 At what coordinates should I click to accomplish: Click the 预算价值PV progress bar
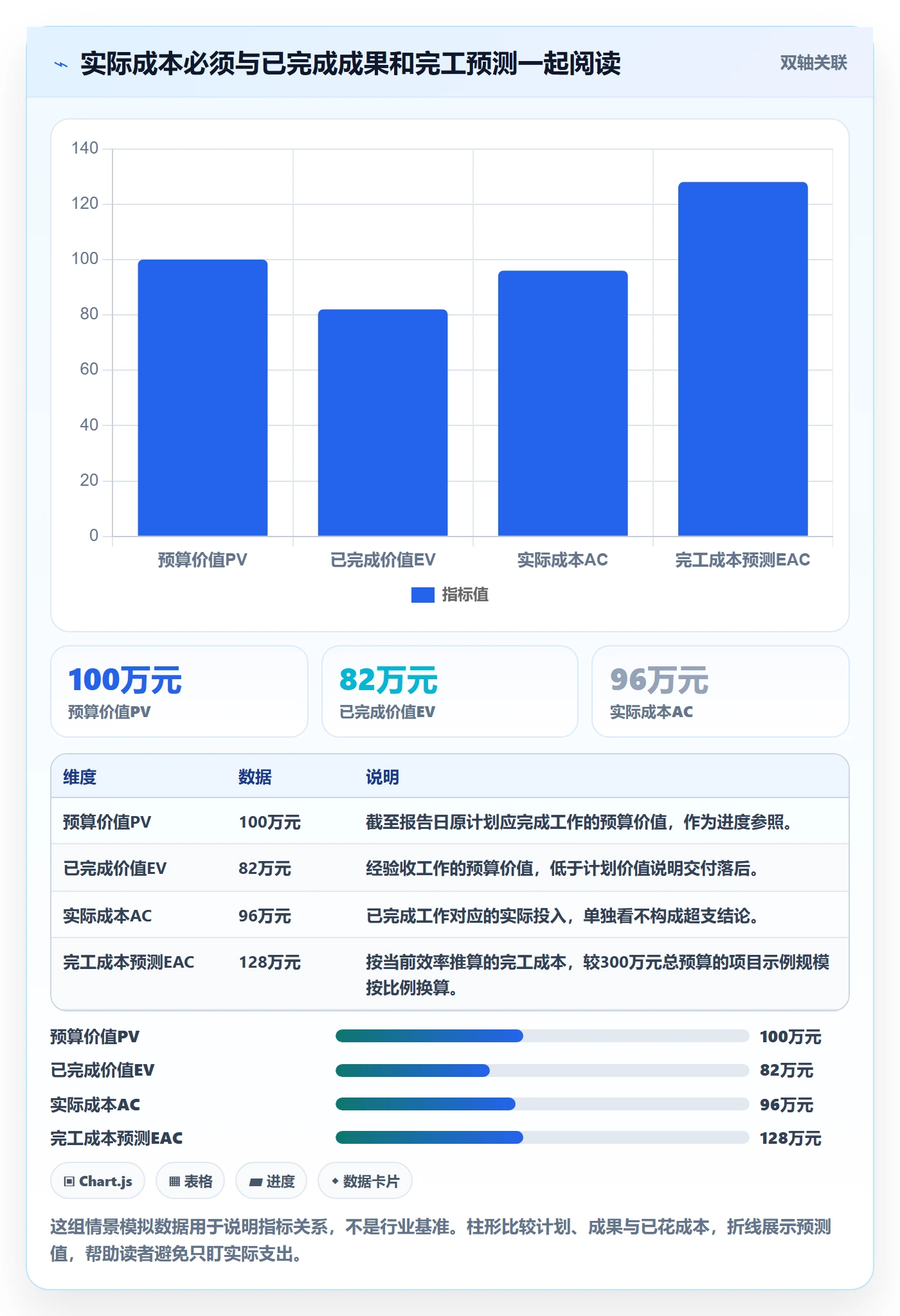pos(542,1036)
